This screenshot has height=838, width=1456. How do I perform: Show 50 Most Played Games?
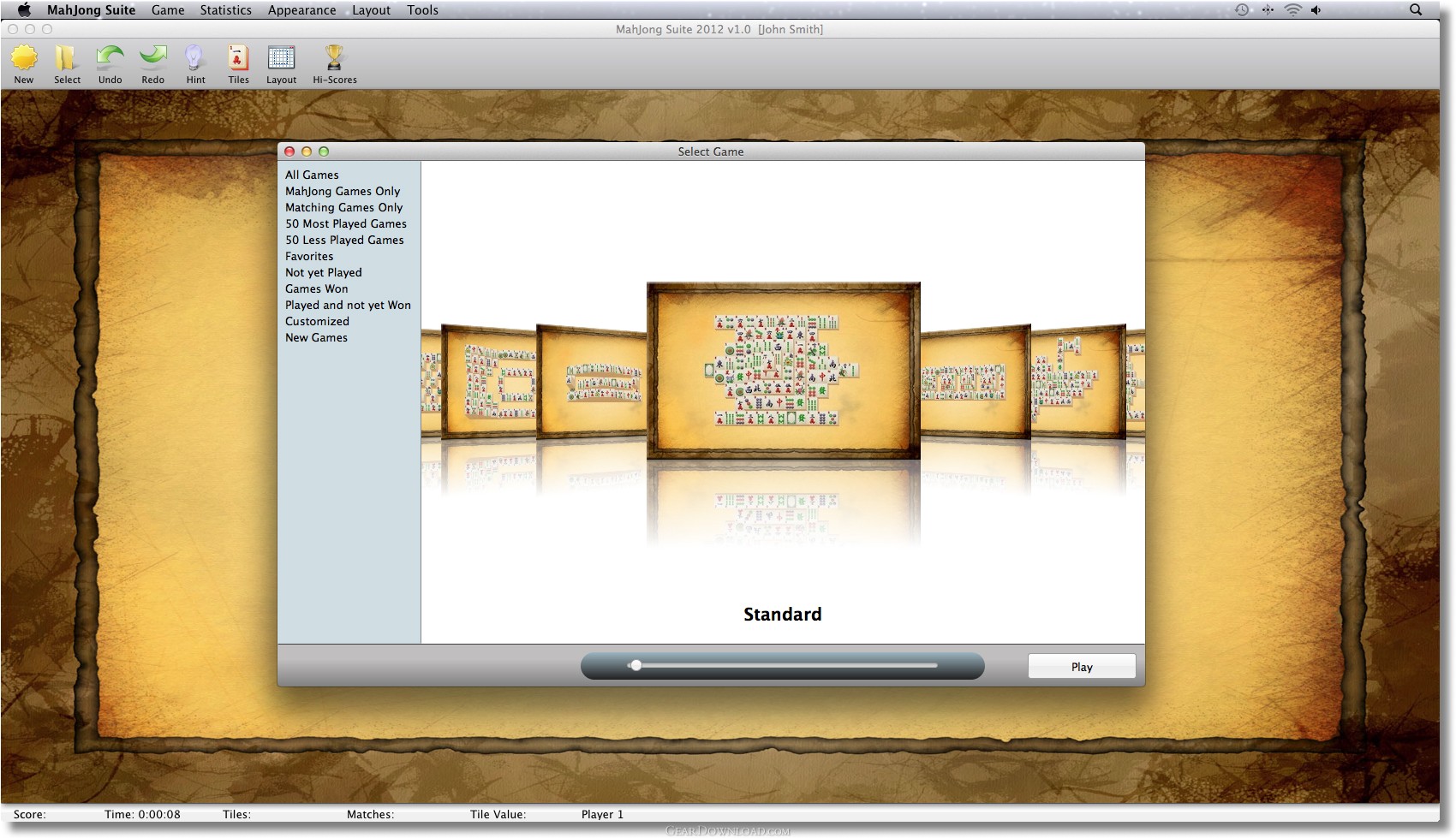pos(346,223)
